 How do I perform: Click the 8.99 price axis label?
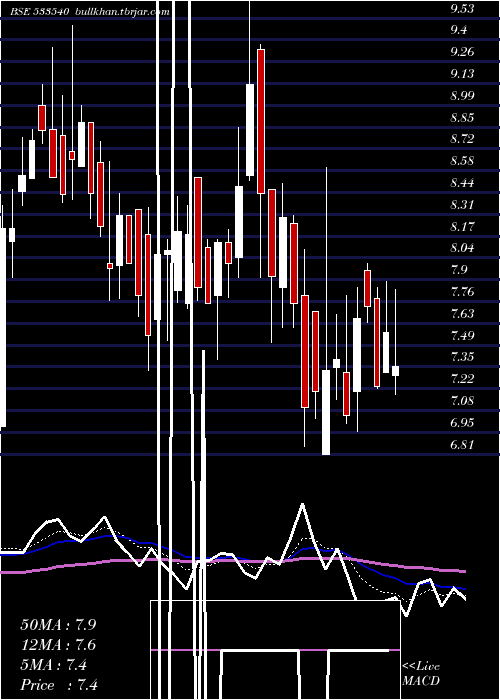pyautogui.click(x=462, y=96)
